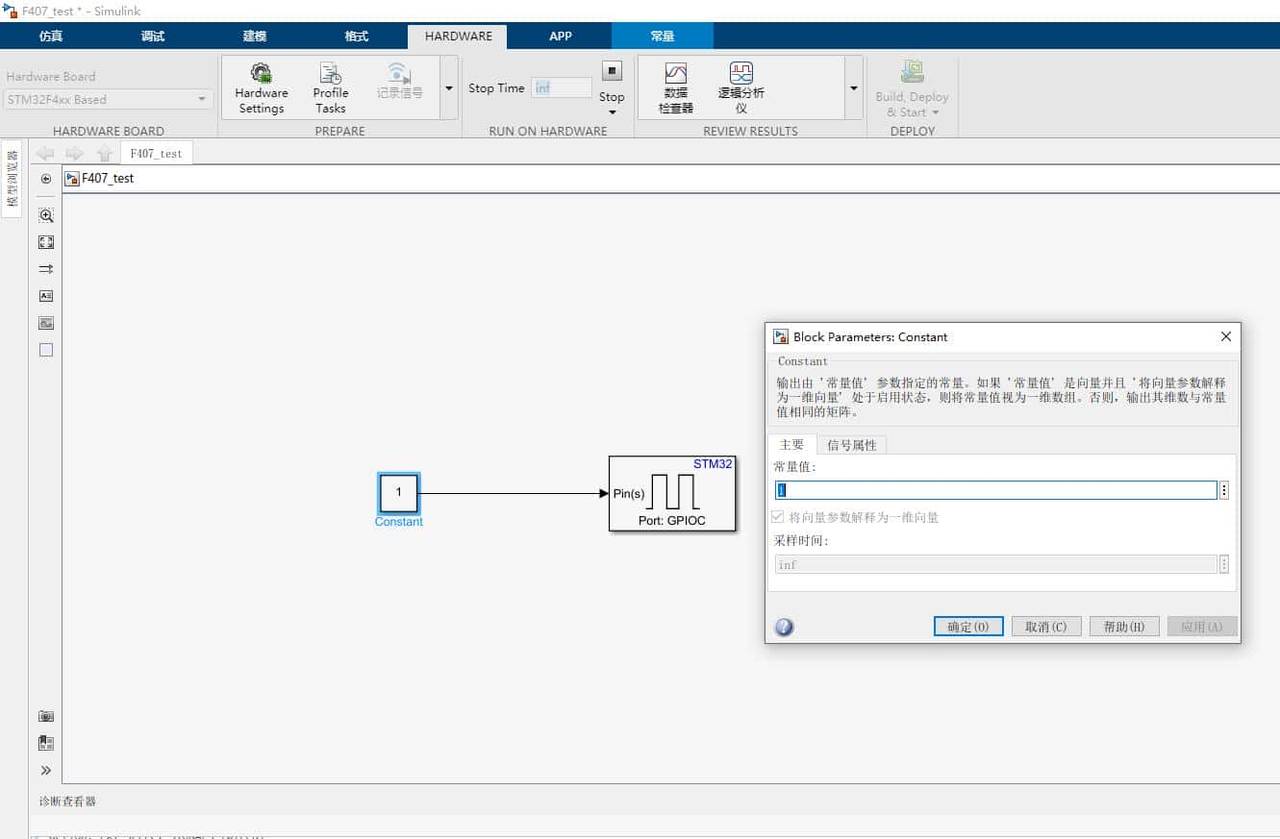Open the 逻辑分析仪 logic analyzer
The width and height of the screenshot is (1280, 839).
[741, 87]
